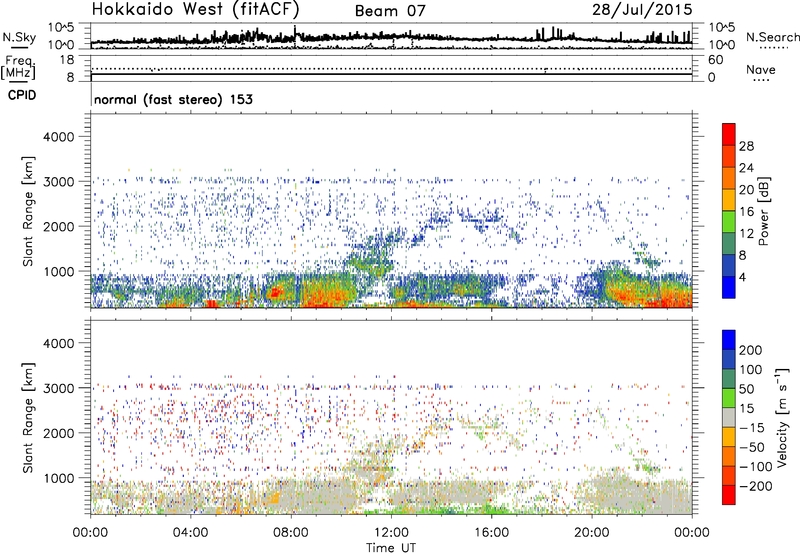
Task: Click the 'N.Sky' legend label
Action: coord(19,37)
